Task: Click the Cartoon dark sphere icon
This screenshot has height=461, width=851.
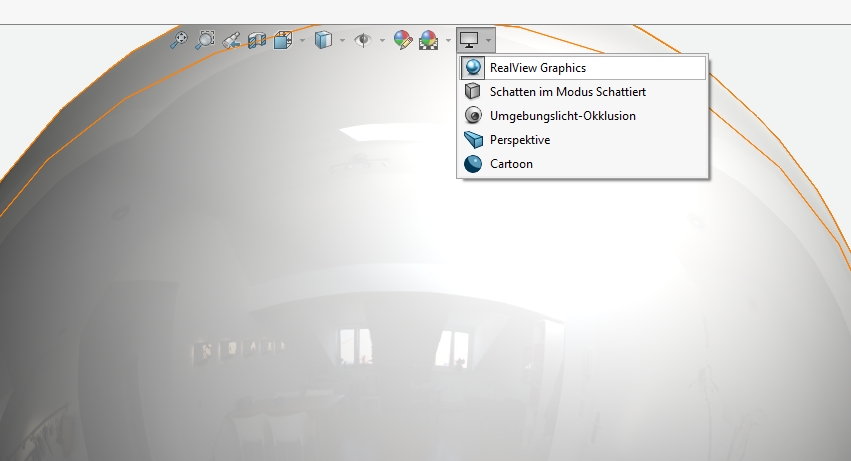Action: (473, 163)
